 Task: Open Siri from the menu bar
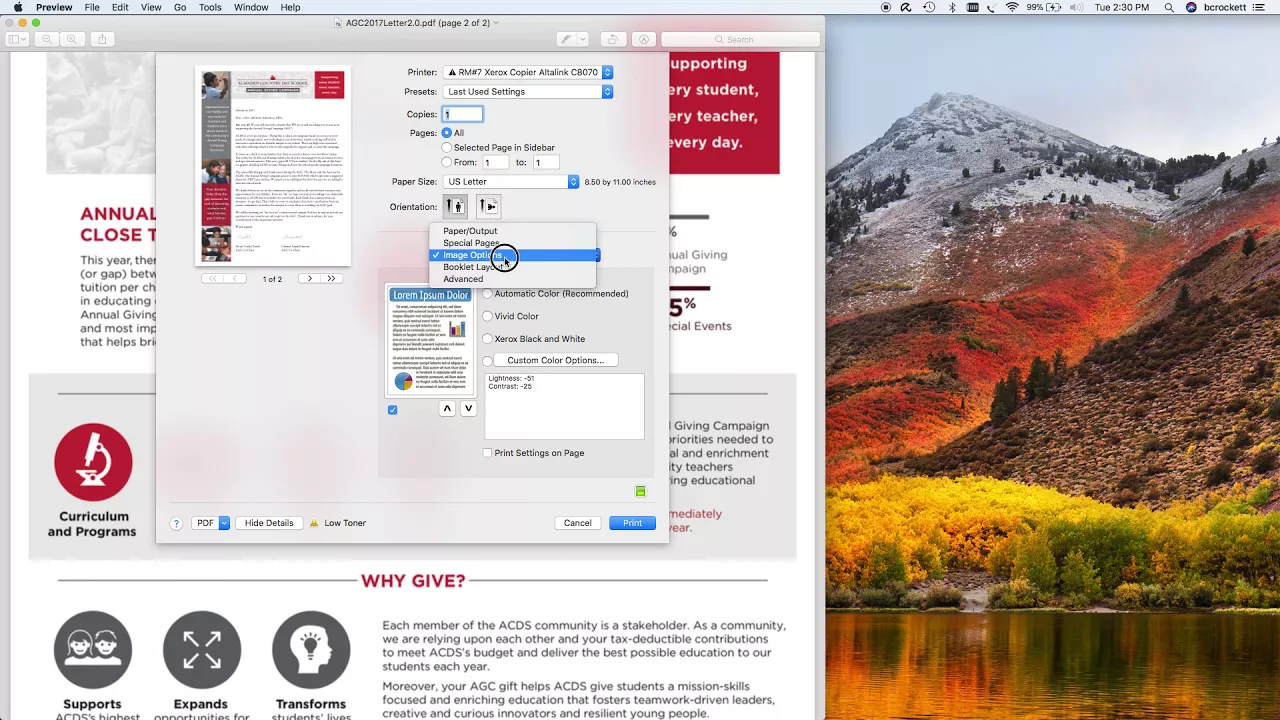click(x=1191, y=7)
